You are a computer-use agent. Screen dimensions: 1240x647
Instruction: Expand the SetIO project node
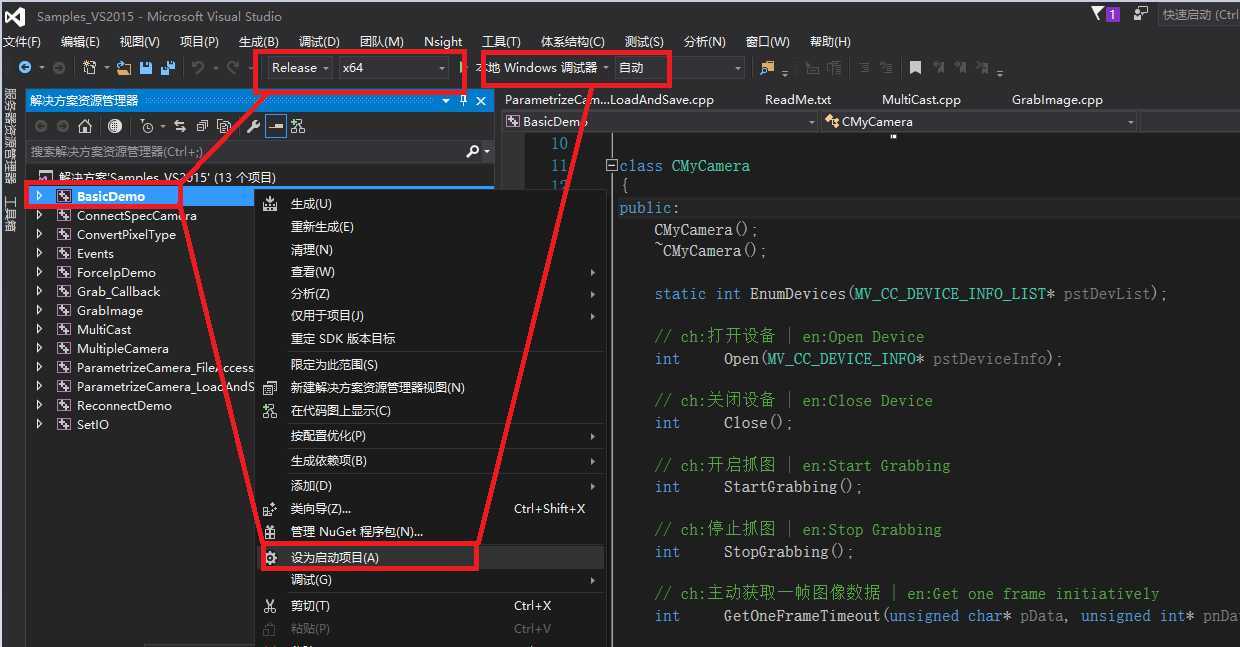pos(39,425)
